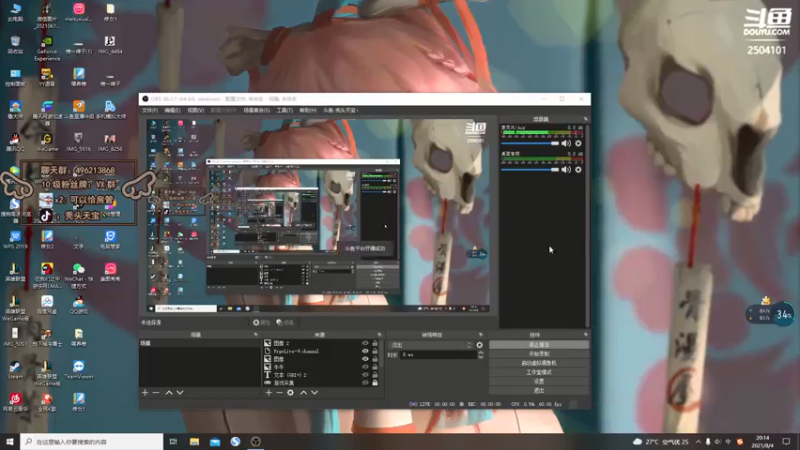Image resolution: width=800 pixels, height=450 pixels.
Task: Open OBS 设置 from controls panel
Action: click(539, 382)
